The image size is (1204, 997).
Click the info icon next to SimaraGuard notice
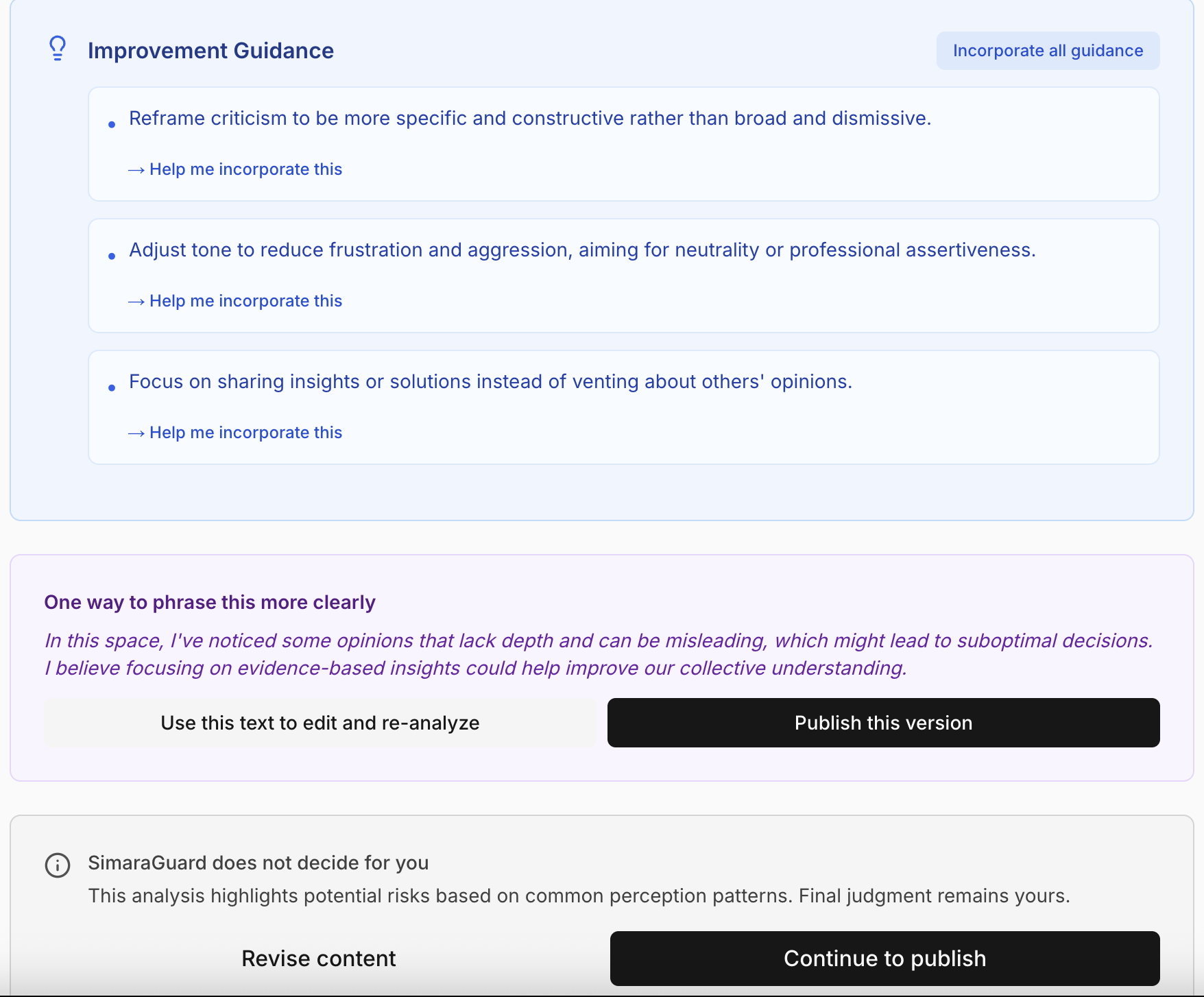58,865
